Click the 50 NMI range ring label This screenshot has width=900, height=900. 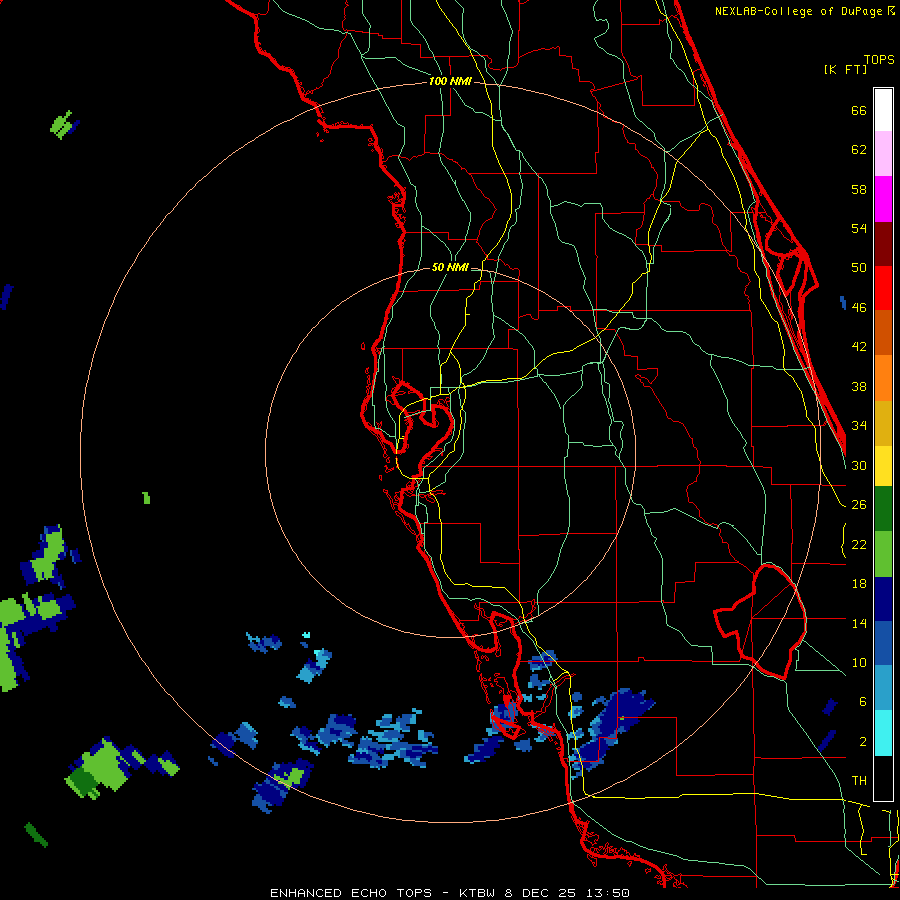(450, 267)
